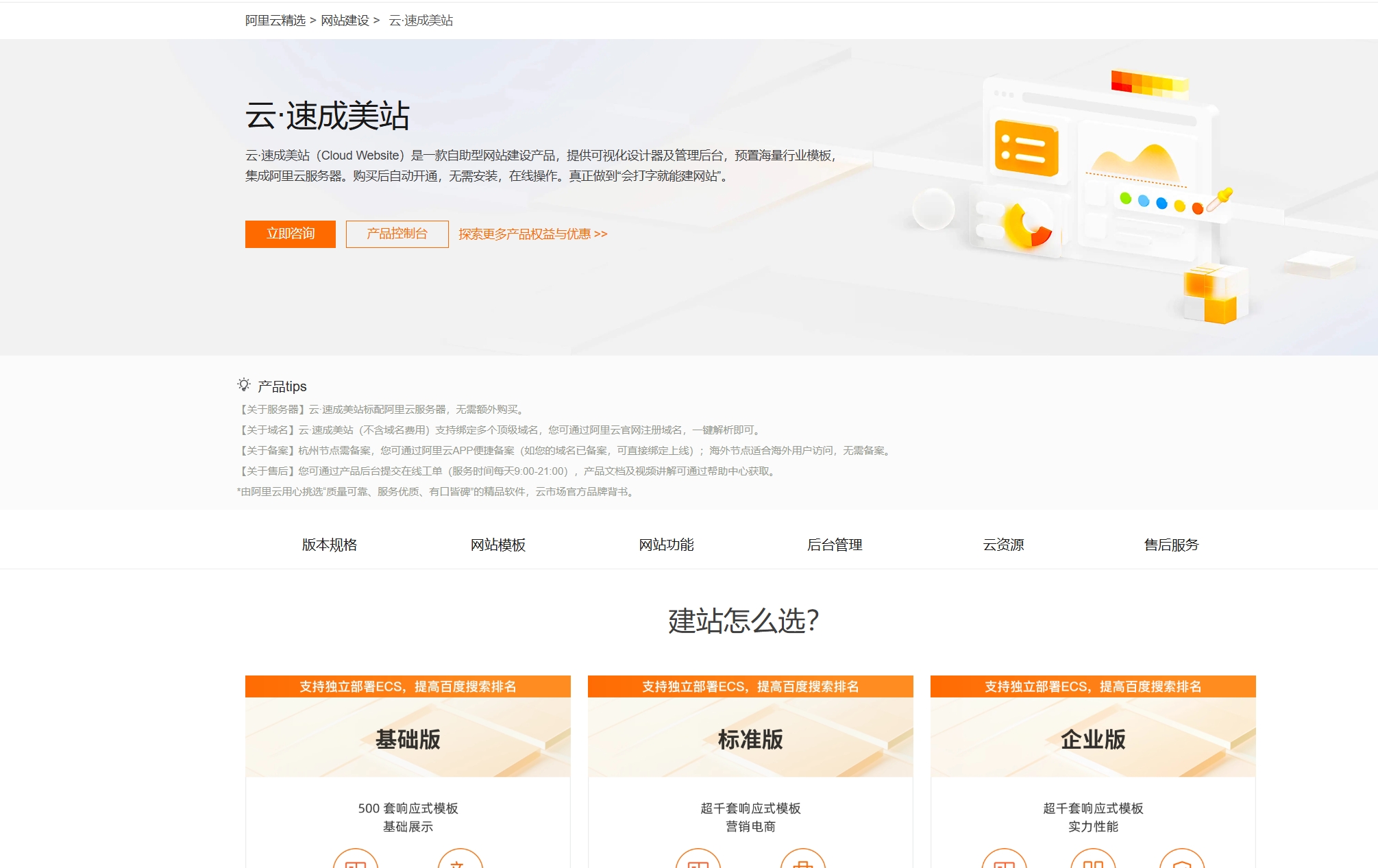Click the footnote starting with *由阿里云用心挑选
This screenshot has height=868, width=1378.
(x=436, y=492)
